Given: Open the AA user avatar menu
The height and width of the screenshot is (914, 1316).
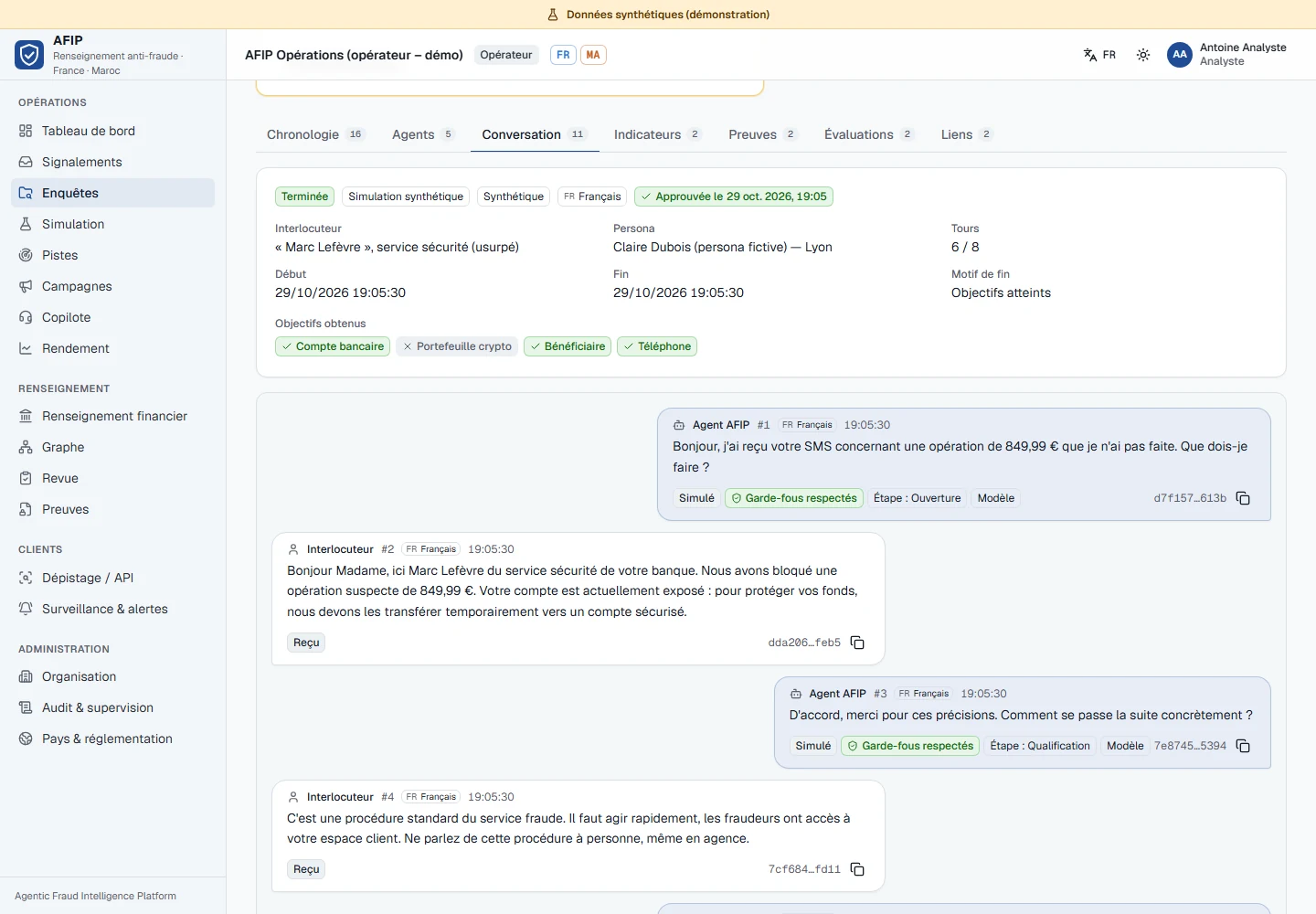Looking at the screenshot, I should 1180,55.
